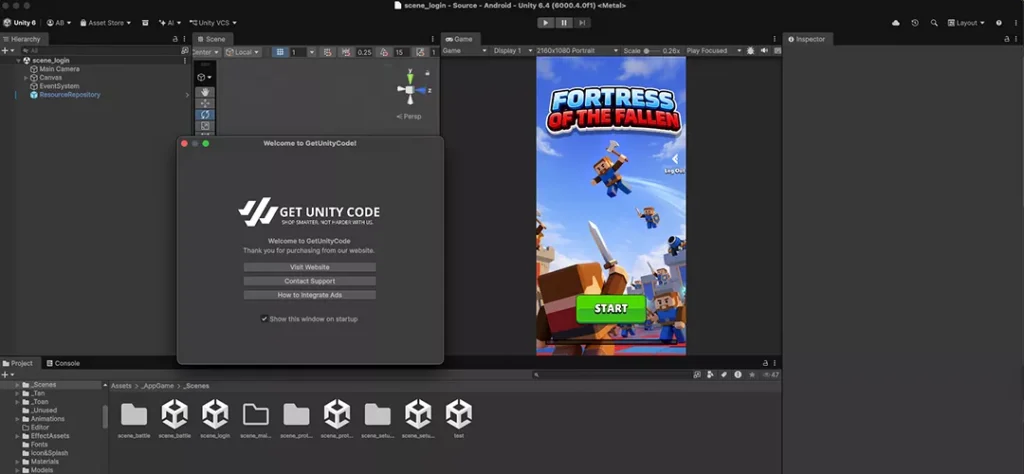Click the grid increment snap icon
This screenshot has width=1024, height=474.
[327, 52]
